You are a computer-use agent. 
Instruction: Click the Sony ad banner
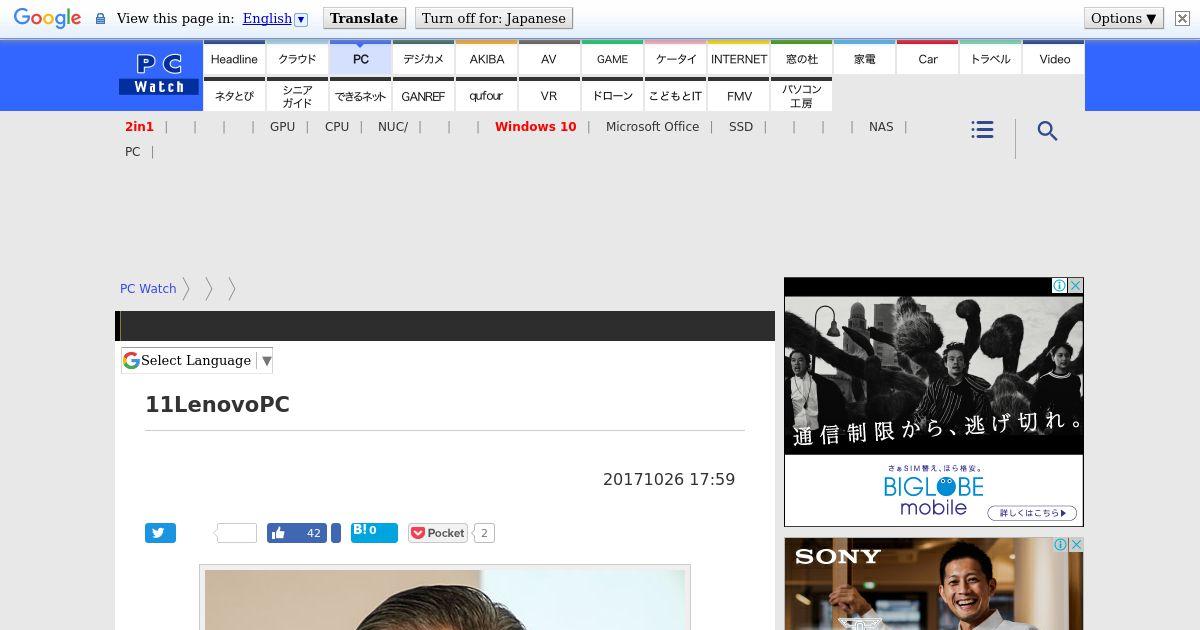934,584
